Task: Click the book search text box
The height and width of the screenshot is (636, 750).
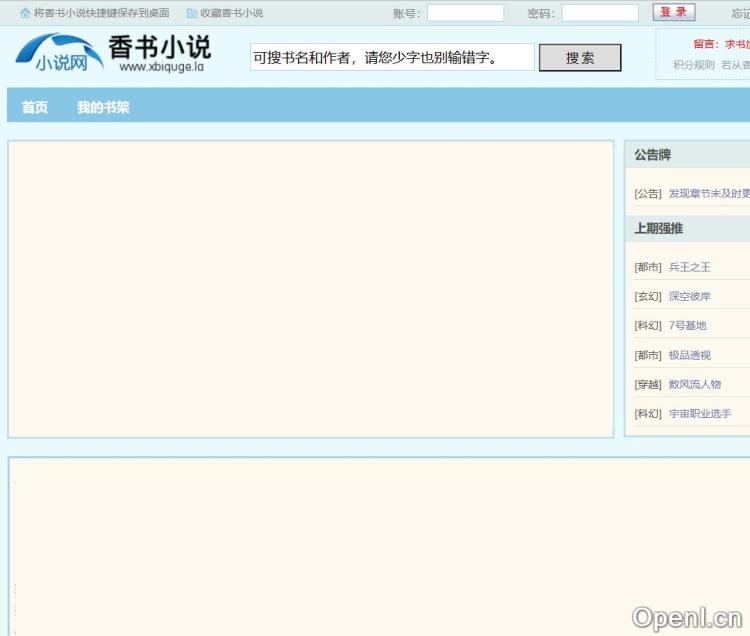Action: point(392,58)
